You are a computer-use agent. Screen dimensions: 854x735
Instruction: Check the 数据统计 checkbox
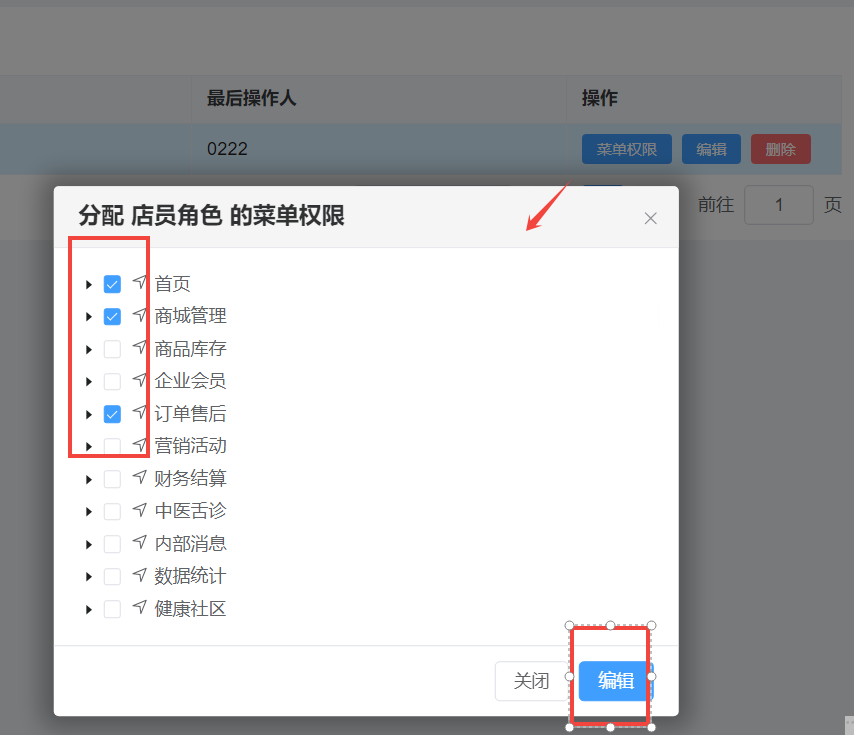[x=112, y=577]
